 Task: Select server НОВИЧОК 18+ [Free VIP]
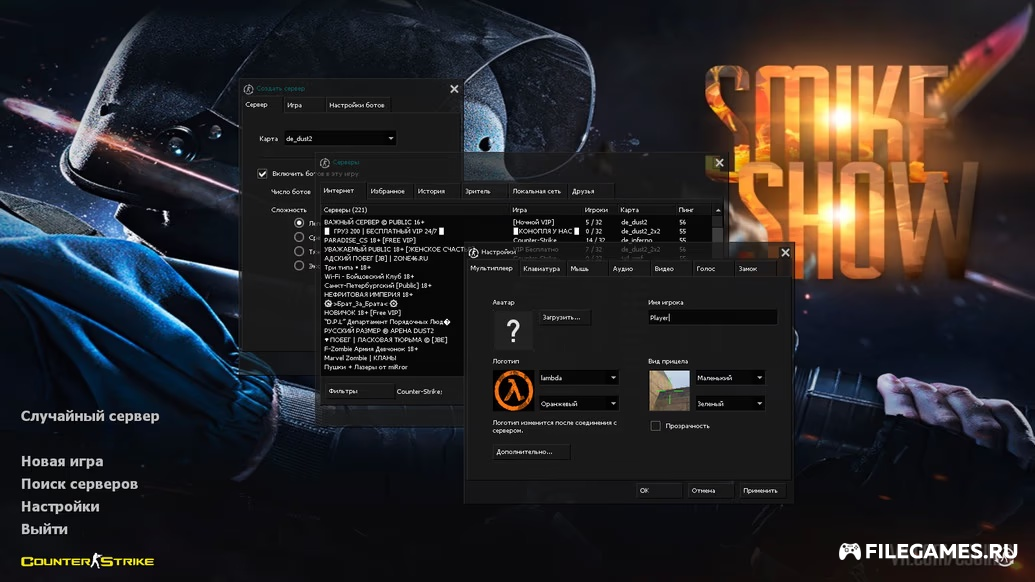[x=393, y=313]
